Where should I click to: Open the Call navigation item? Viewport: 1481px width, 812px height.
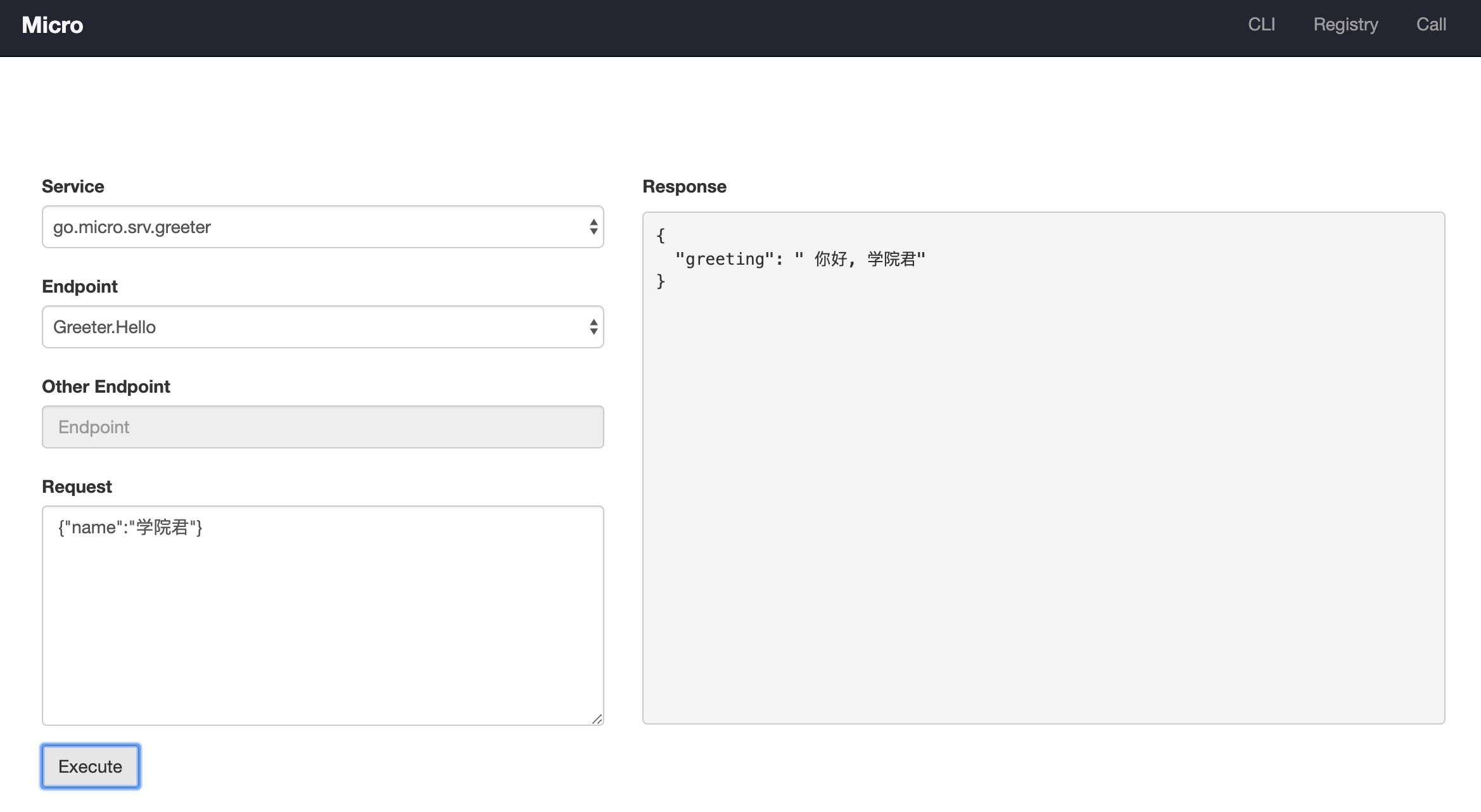point(1431,25)
